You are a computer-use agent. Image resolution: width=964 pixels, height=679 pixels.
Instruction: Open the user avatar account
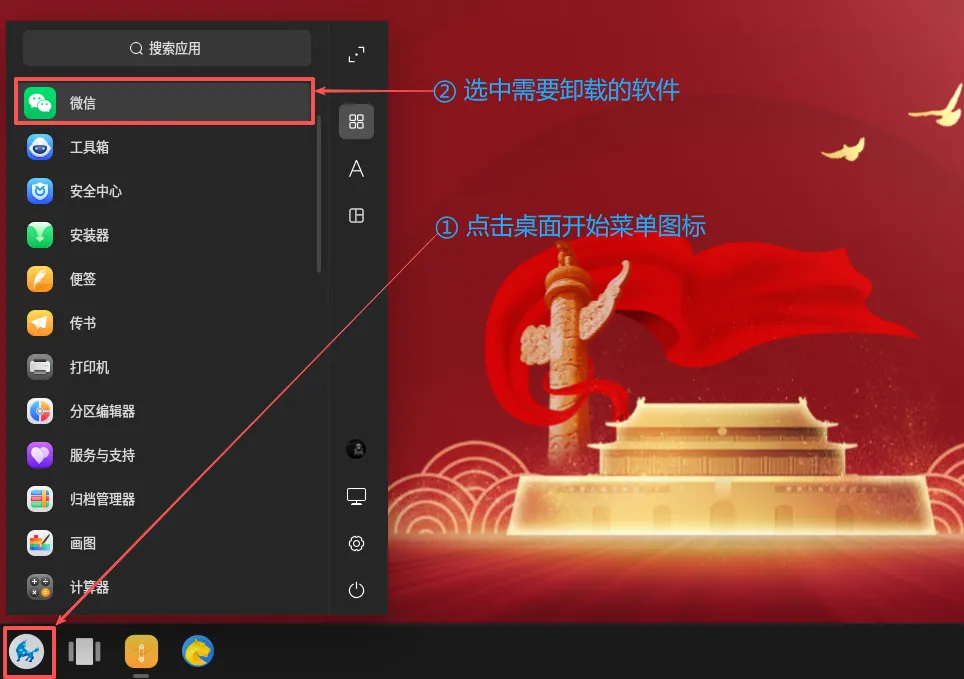(357, 449)
